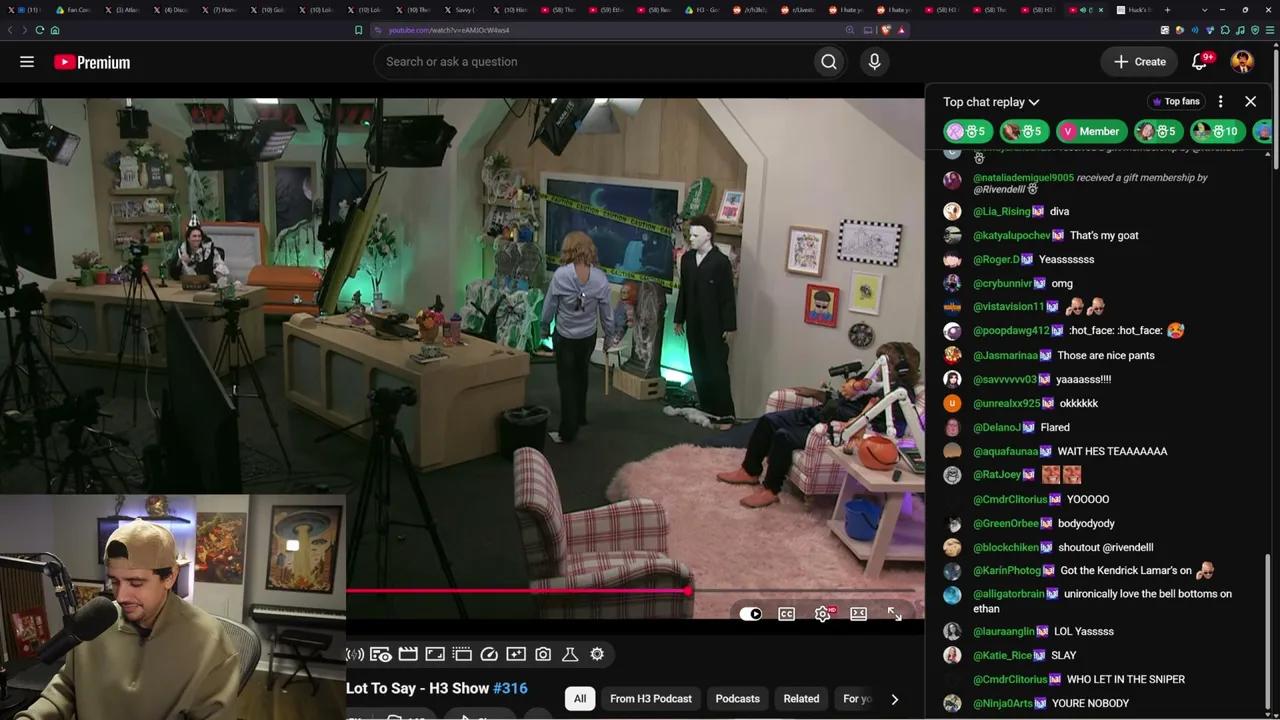
Task: Open Brave shields lion icon
Action: (x=886, y=30)
